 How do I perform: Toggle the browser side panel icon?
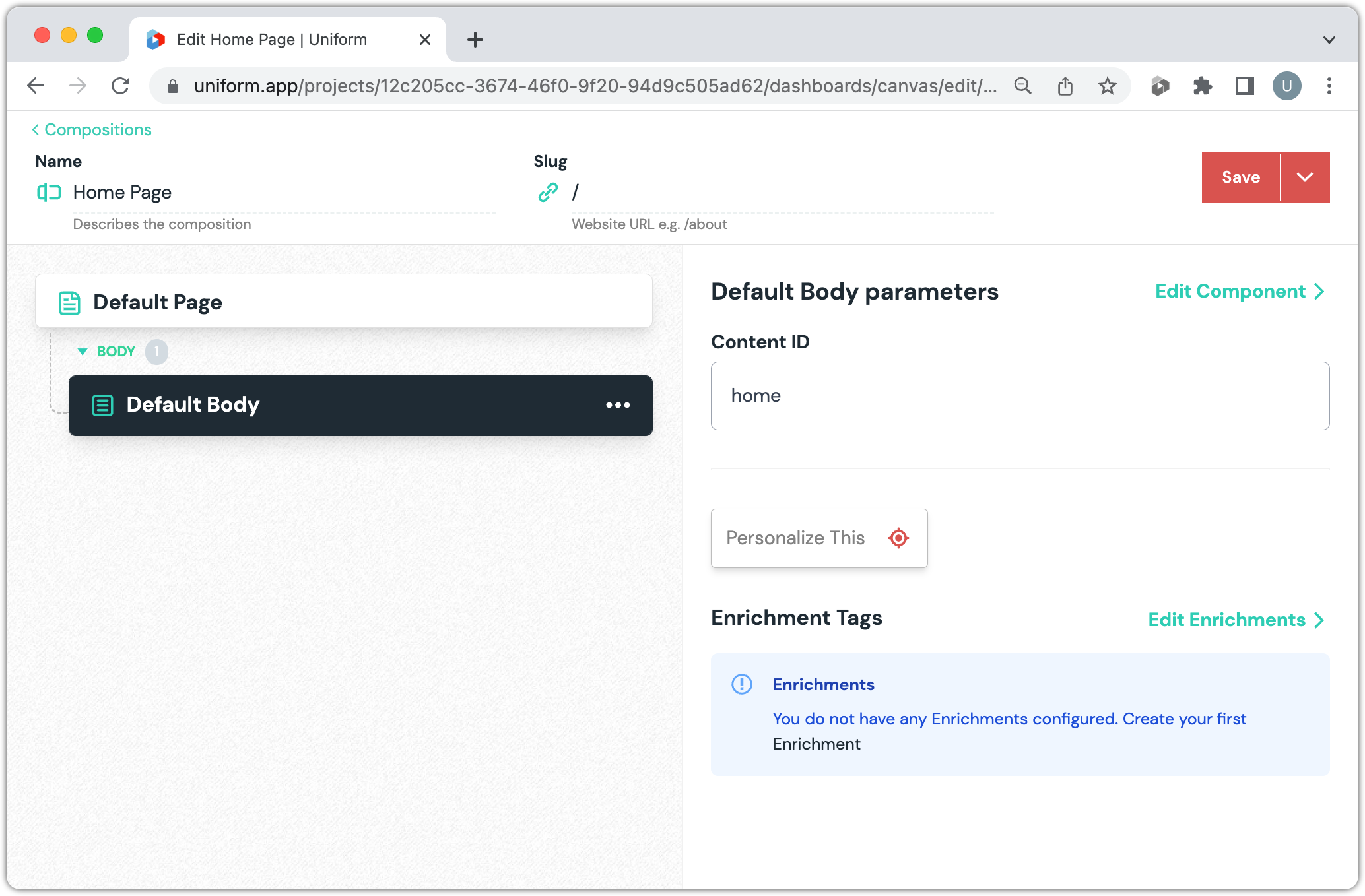pos(1244,86)
